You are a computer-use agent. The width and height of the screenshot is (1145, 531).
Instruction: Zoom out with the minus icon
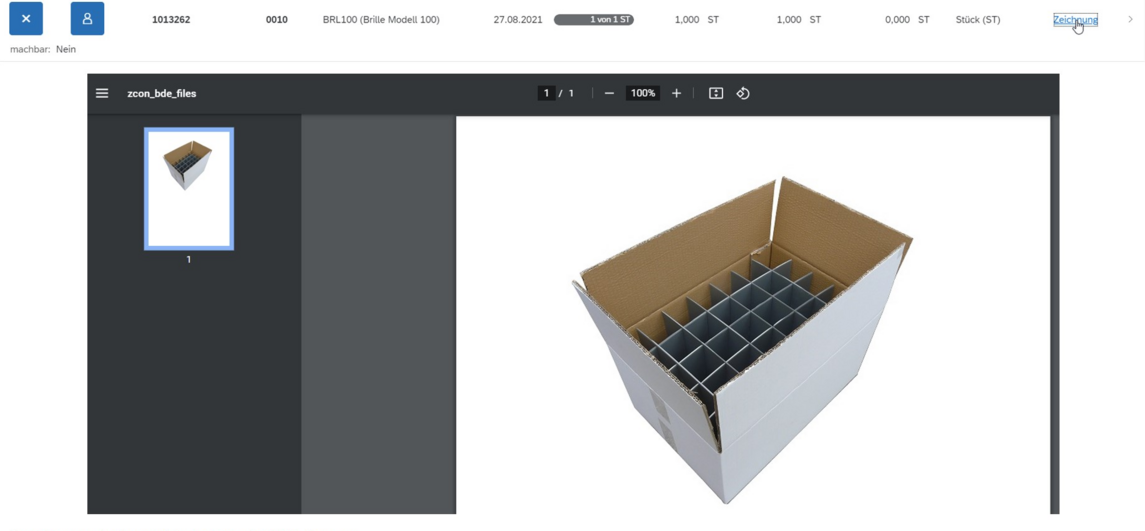tap(609, 93)
